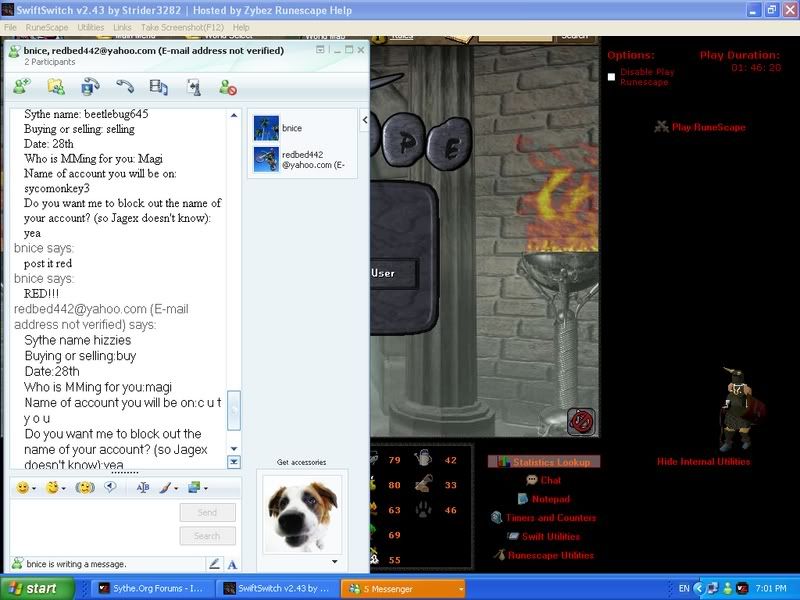Click Take Screenshot(F12) menu item
This screenshot has height=600, width=800.
click(x=182, y=28)
